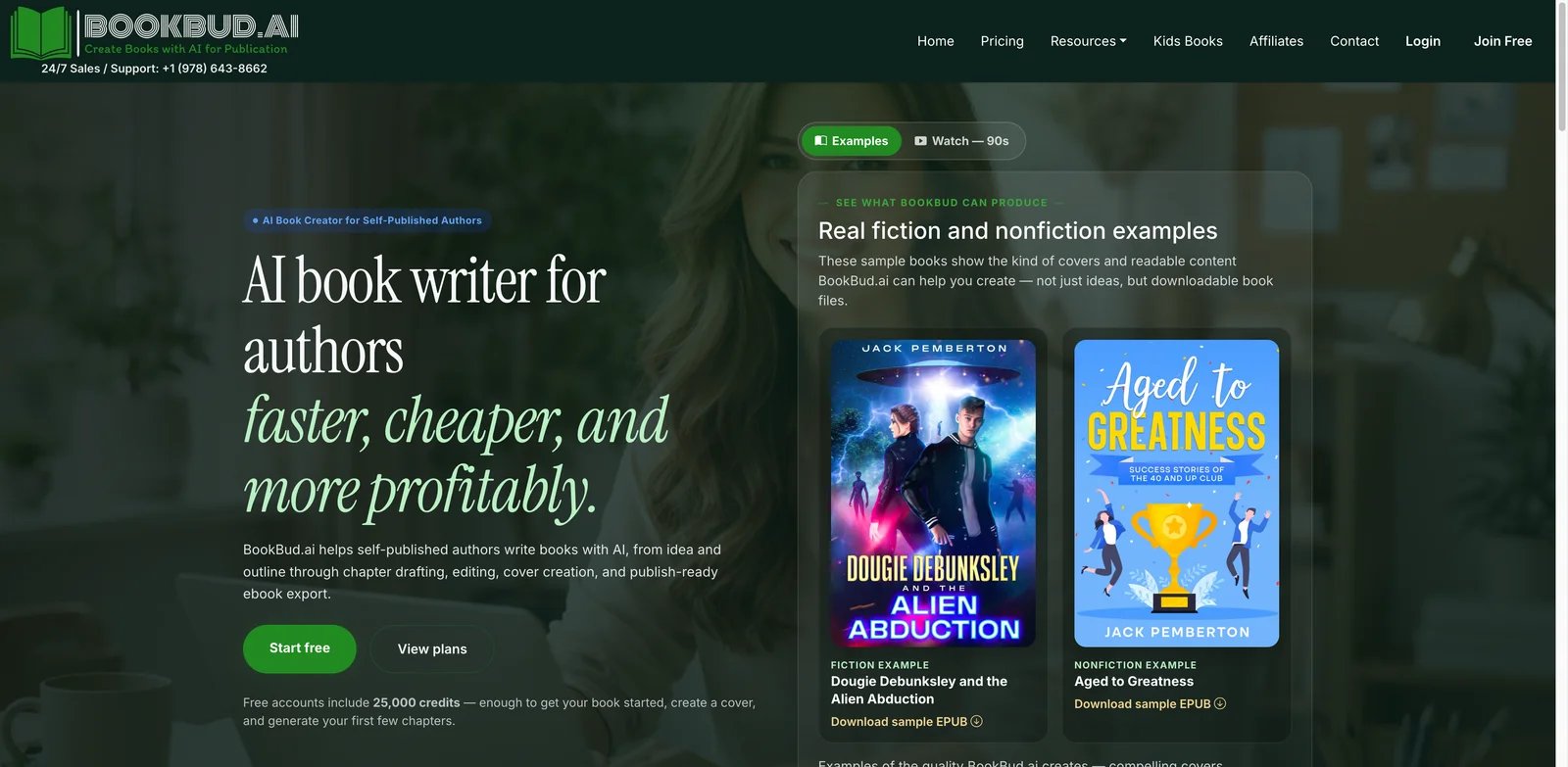
Task: Click the FICTION EXAMPLE label
Action: [880, 665]
